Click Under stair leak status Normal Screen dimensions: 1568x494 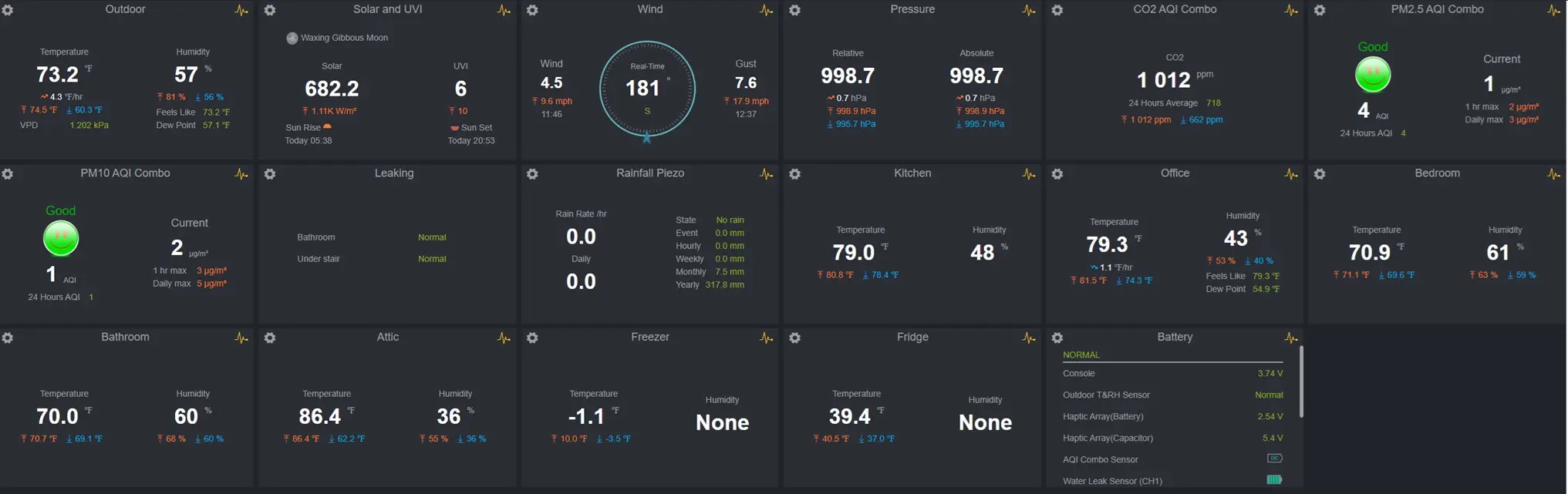(x=432, y=259)
